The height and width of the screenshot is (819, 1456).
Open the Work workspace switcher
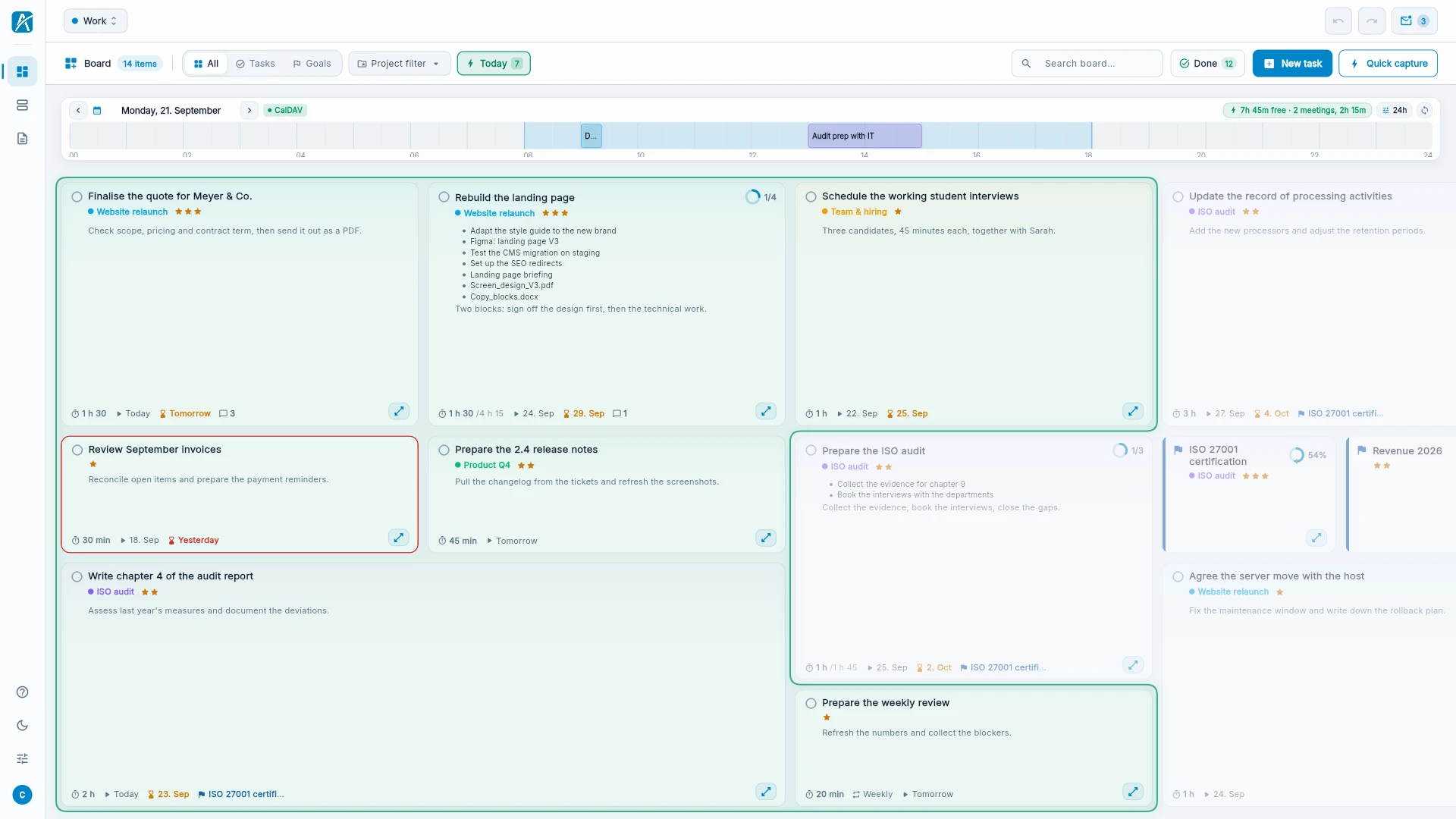95,21
